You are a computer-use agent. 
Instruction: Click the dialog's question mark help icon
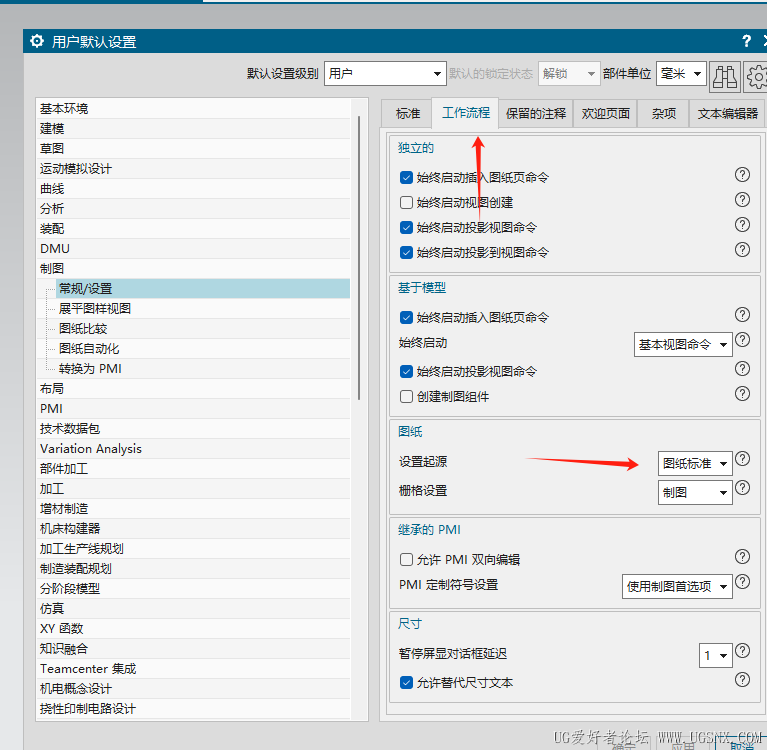click(746, 41)
